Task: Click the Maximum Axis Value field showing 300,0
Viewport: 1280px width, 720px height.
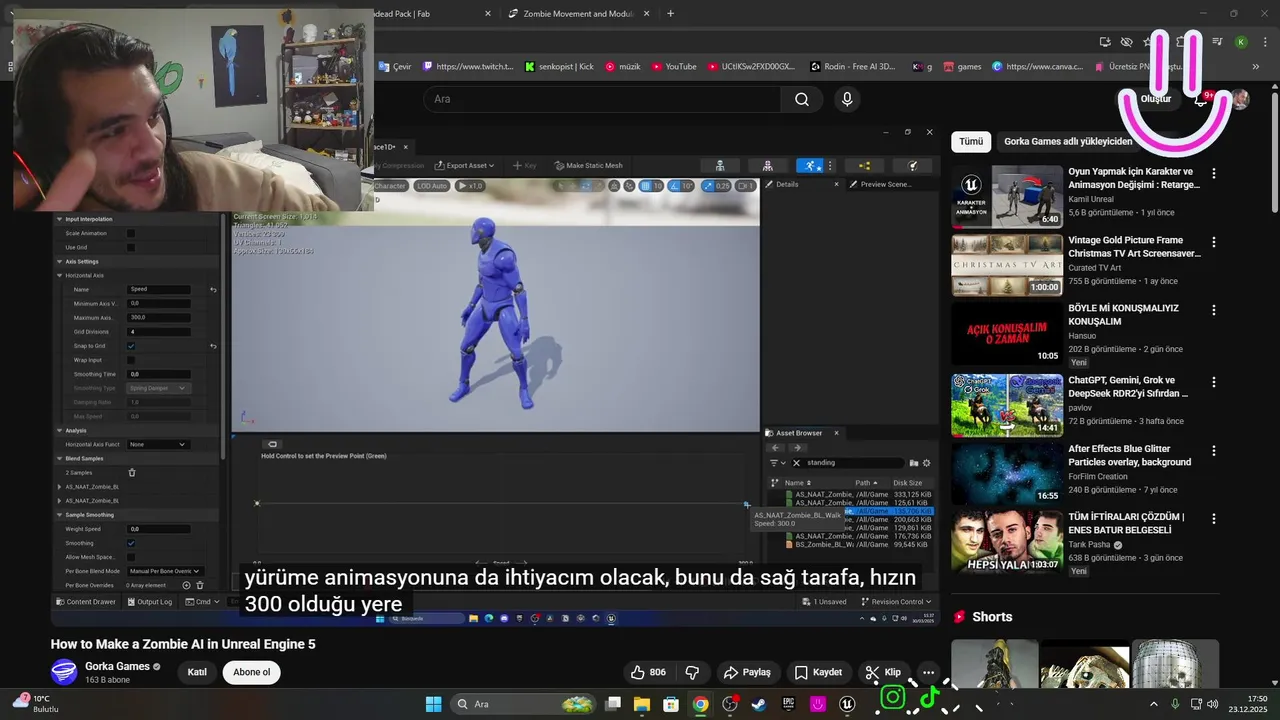Action: (x=158, y=318)
